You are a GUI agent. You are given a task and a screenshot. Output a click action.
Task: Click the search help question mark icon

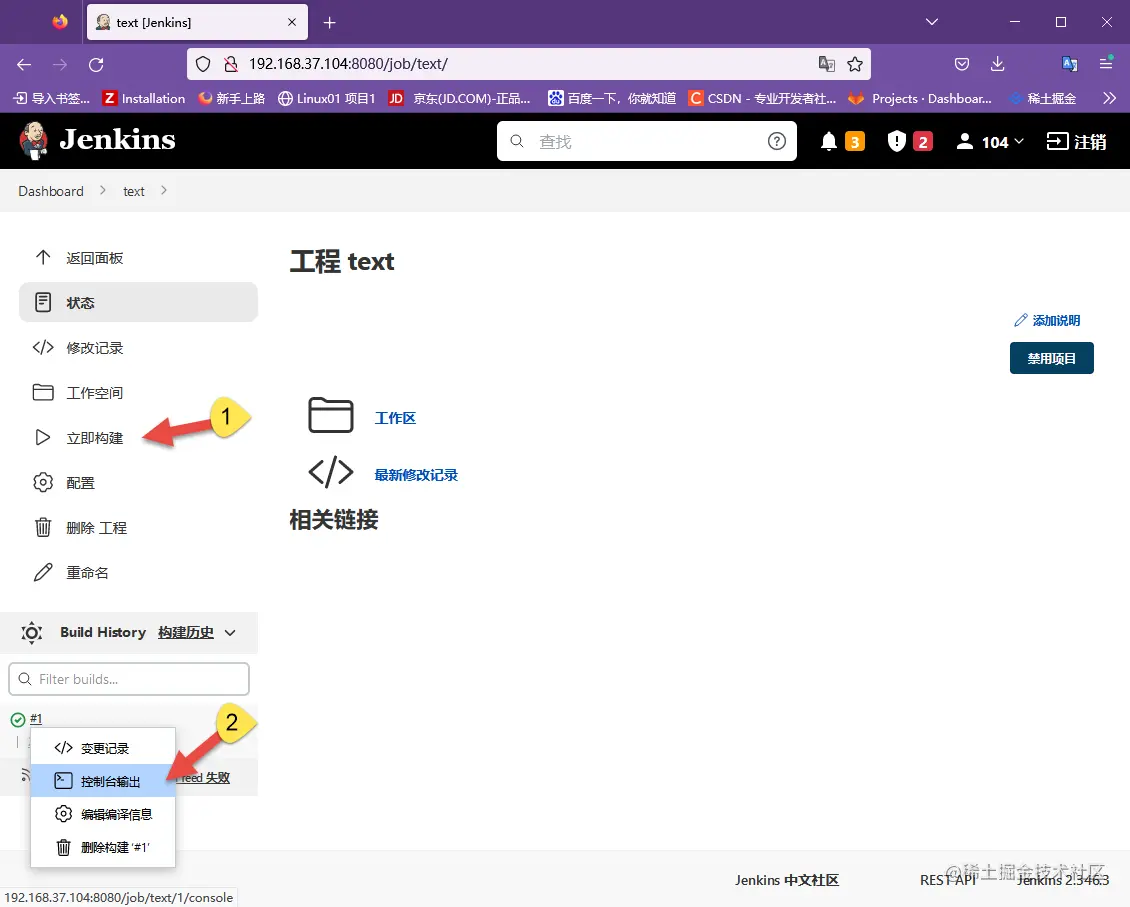[777, 141]
